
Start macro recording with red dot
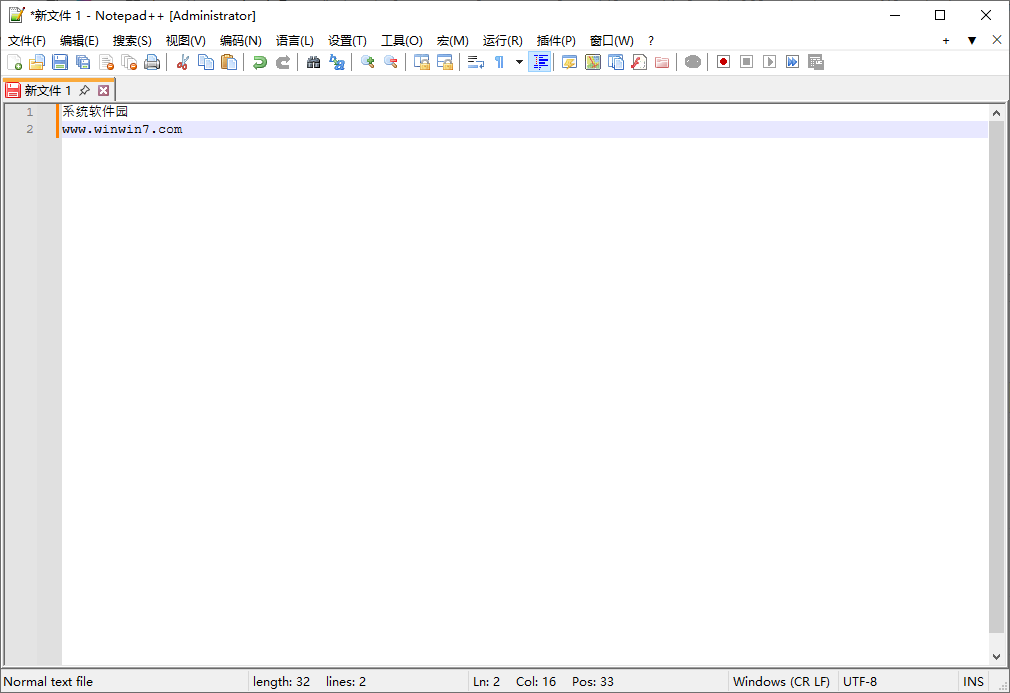[723, 62]
